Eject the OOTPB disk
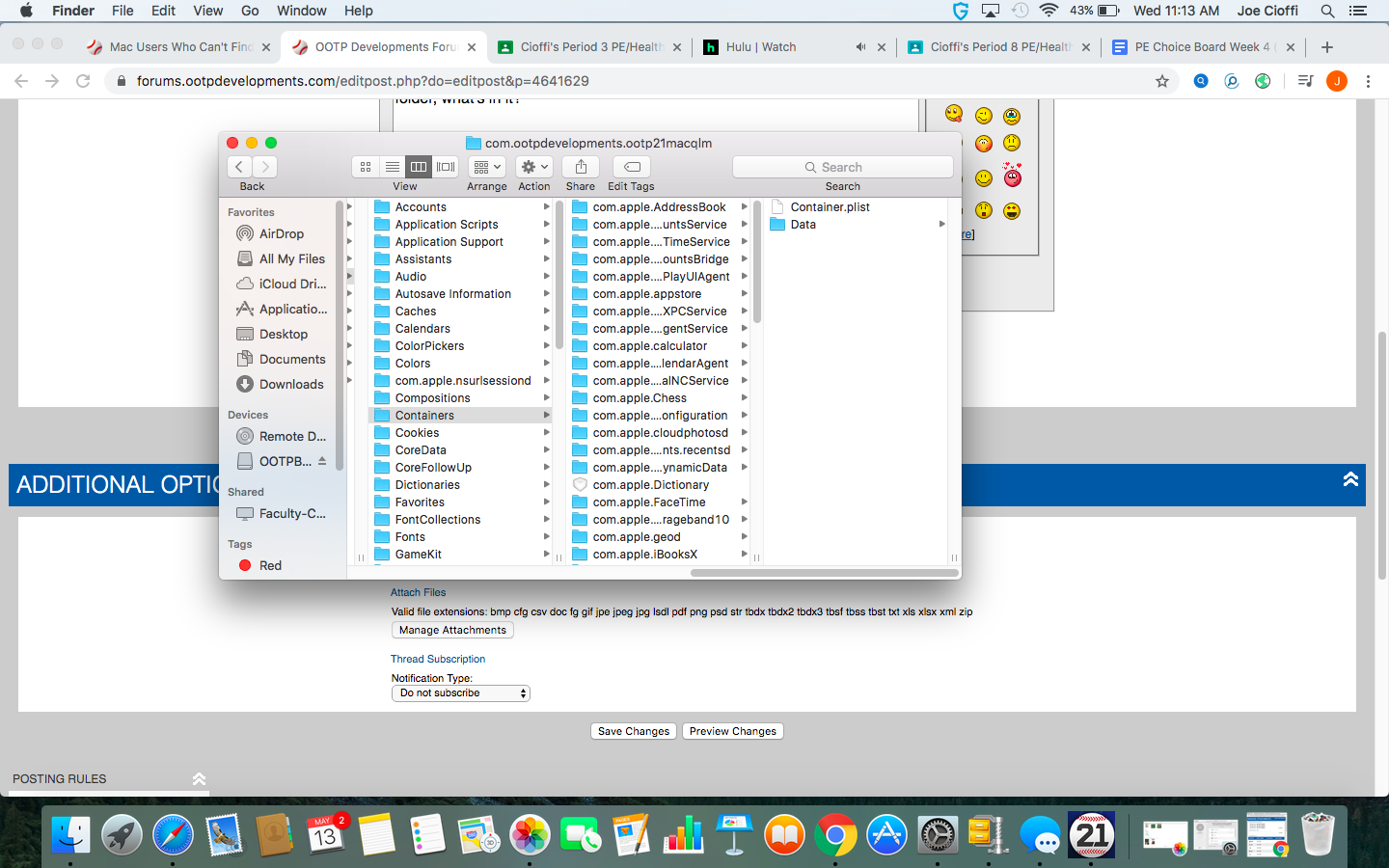 click(322, 461)
